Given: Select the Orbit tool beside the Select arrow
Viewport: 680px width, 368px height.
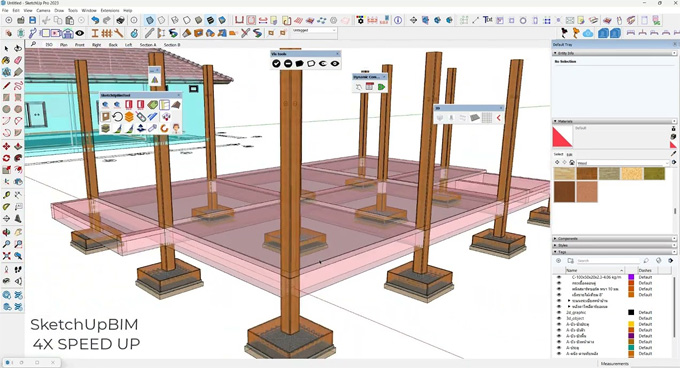Looking at the screenshot, I should pos(18,49).
